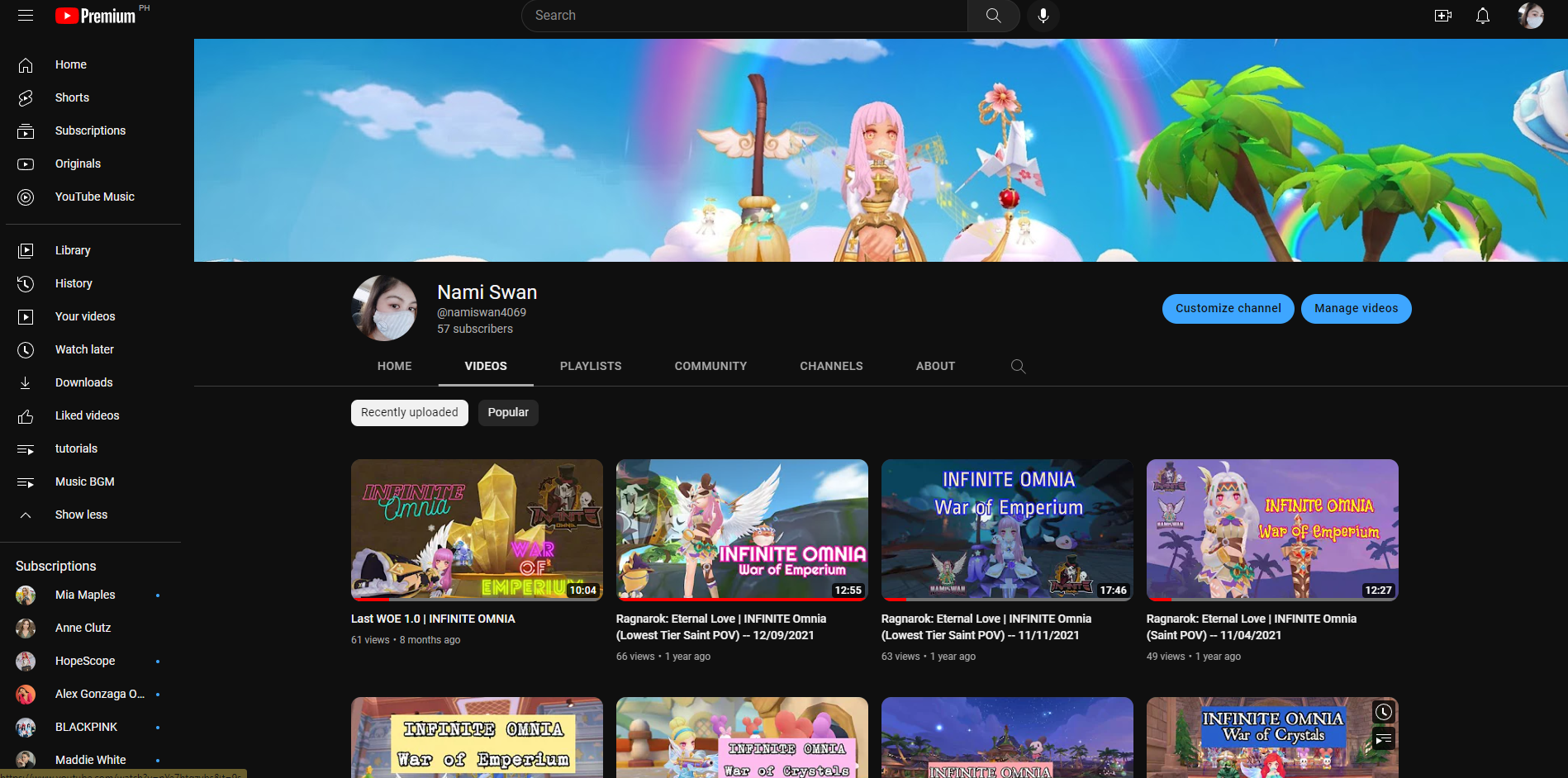1568x778 pixels.
Task: Select the Recently uploaded filter chip
Action: (410, 413)
